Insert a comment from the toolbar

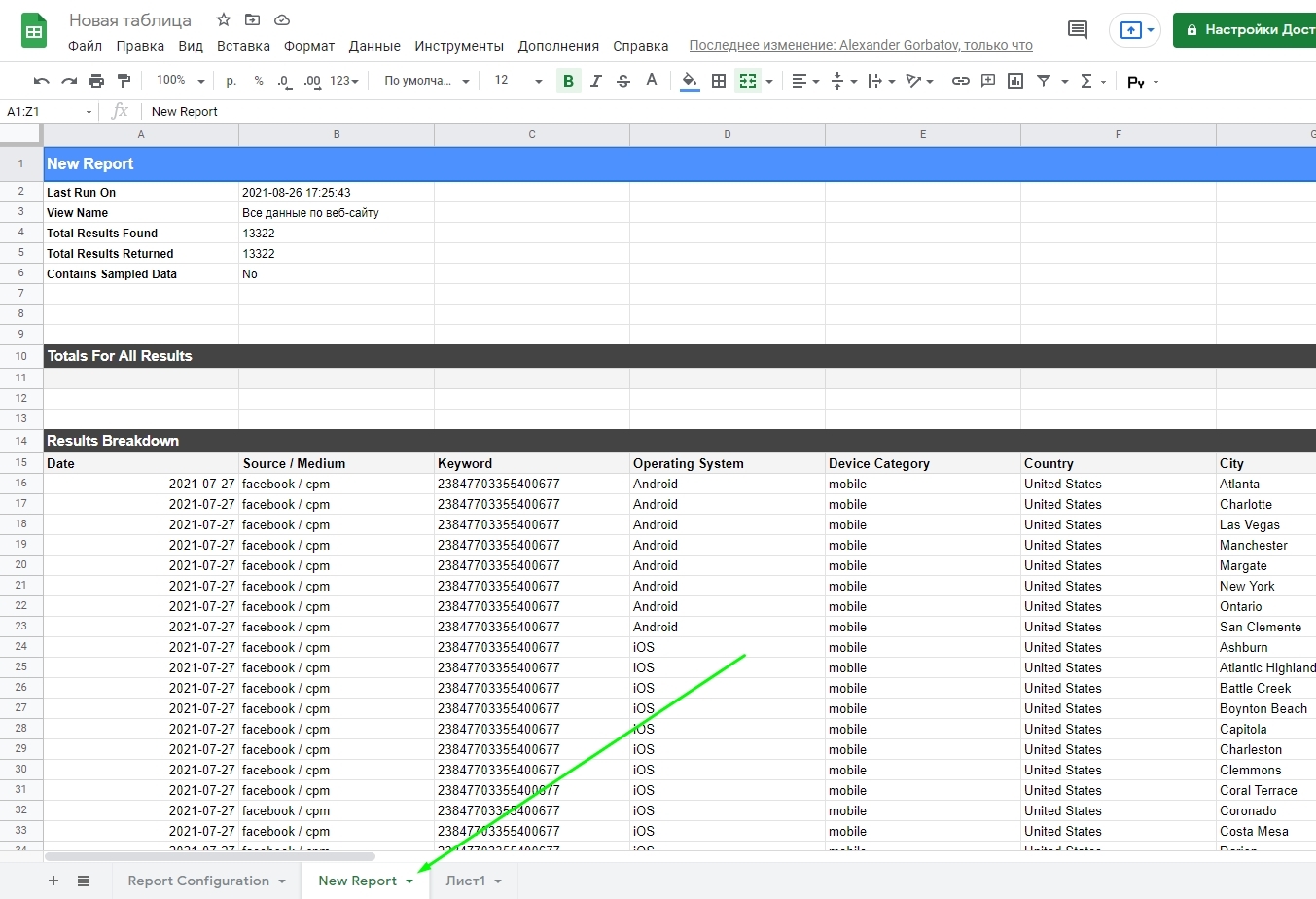[x=988, y=81]
